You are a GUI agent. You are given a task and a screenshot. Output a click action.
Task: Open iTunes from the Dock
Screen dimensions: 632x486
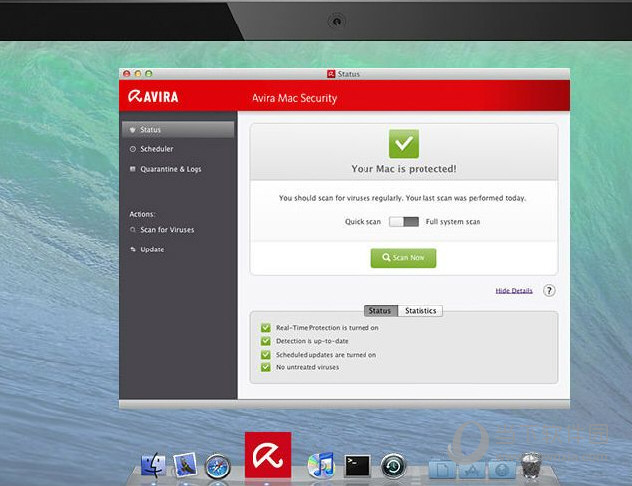(x=320, y=466)
